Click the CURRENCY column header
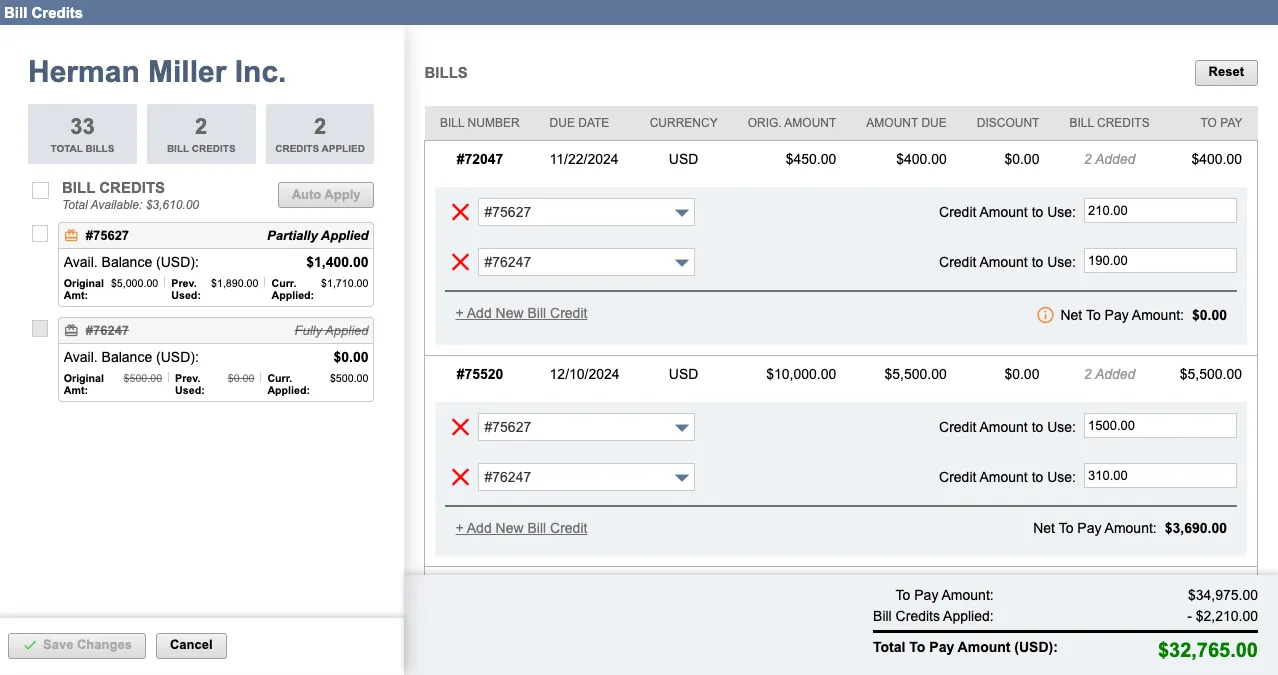This screenshot has height=675, width=1278. 683,123
